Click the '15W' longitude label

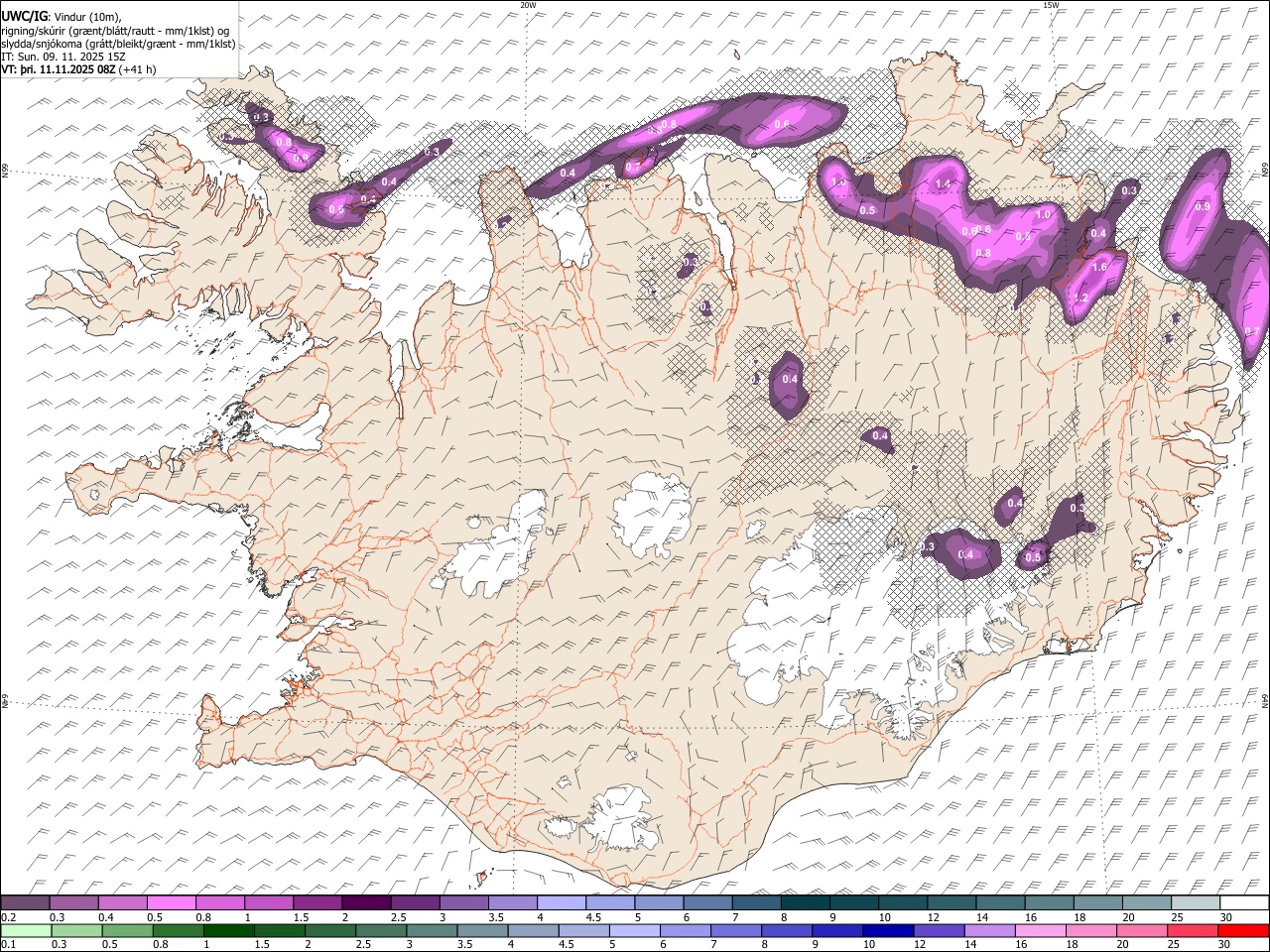tap(1051, 5)
